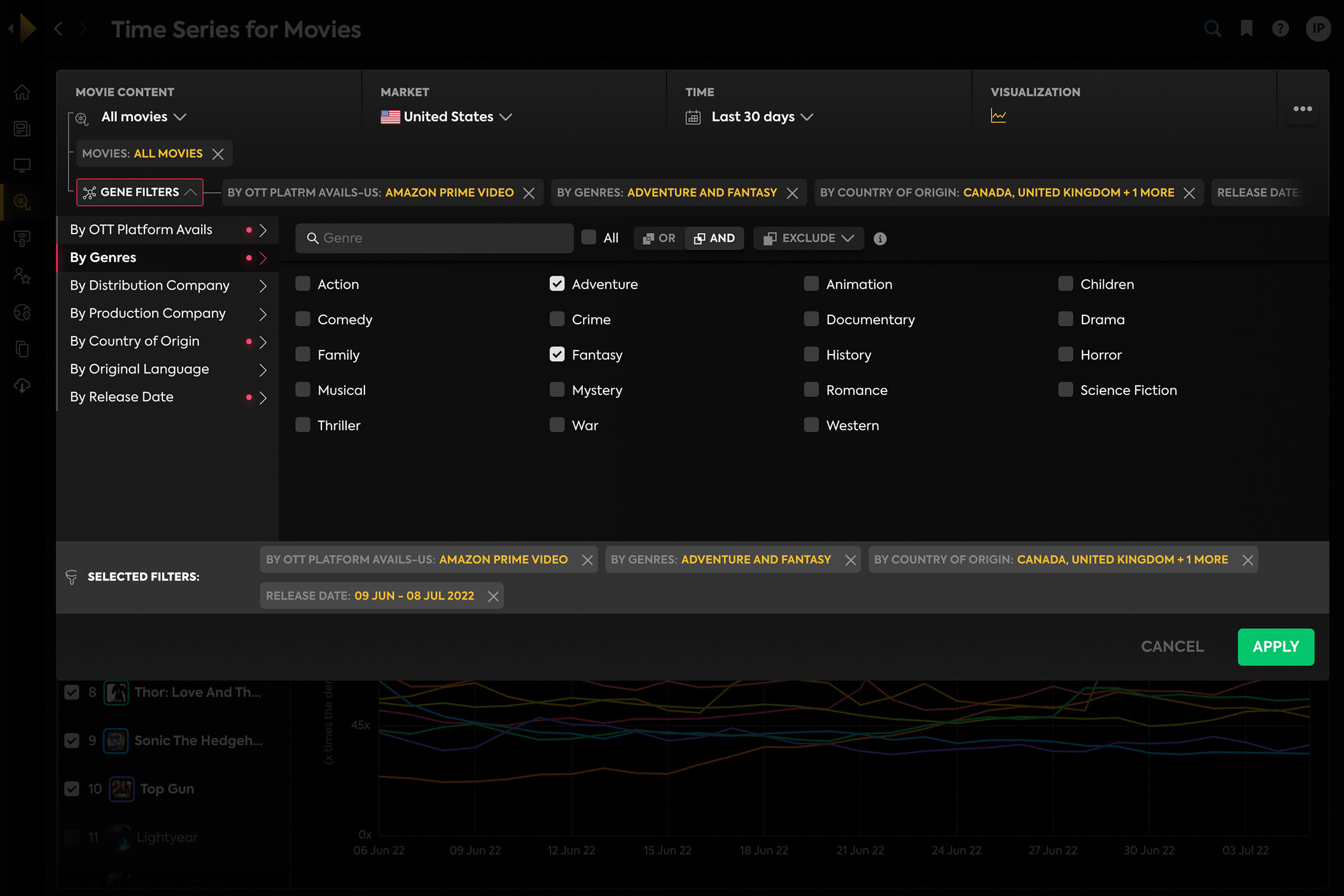Uncheck the Fantasy genre checkbox

pyautogui.click(x=557, y=354)
